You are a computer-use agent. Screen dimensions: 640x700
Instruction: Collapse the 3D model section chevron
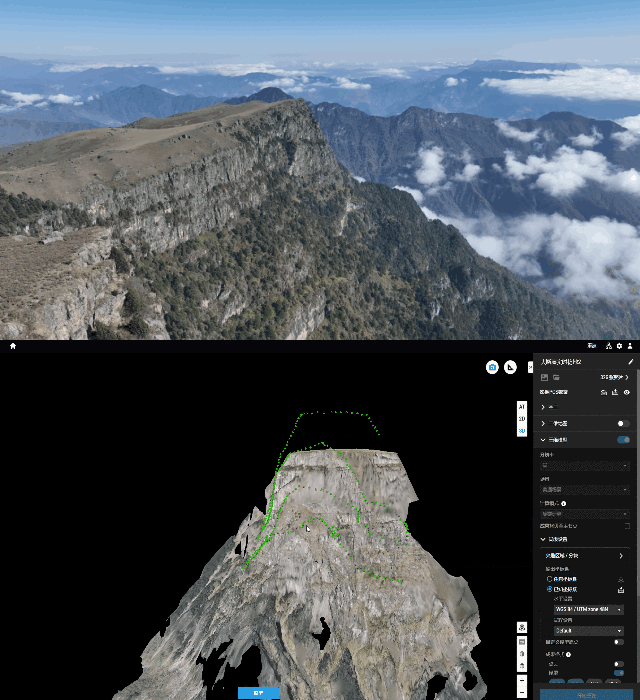tap(544, 440)
